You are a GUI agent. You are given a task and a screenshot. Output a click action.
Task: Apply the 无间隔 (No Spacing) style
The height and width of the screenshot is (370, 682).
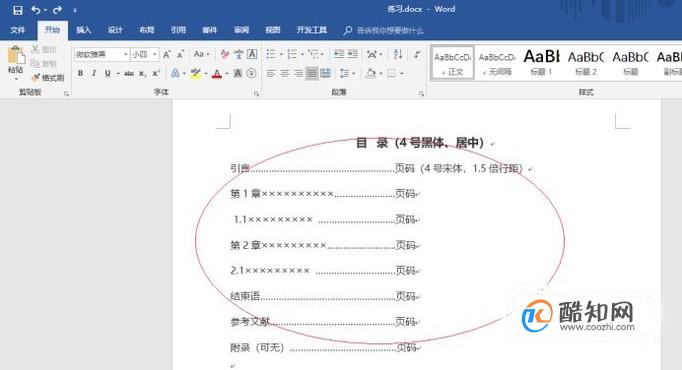tap(497, 63)
